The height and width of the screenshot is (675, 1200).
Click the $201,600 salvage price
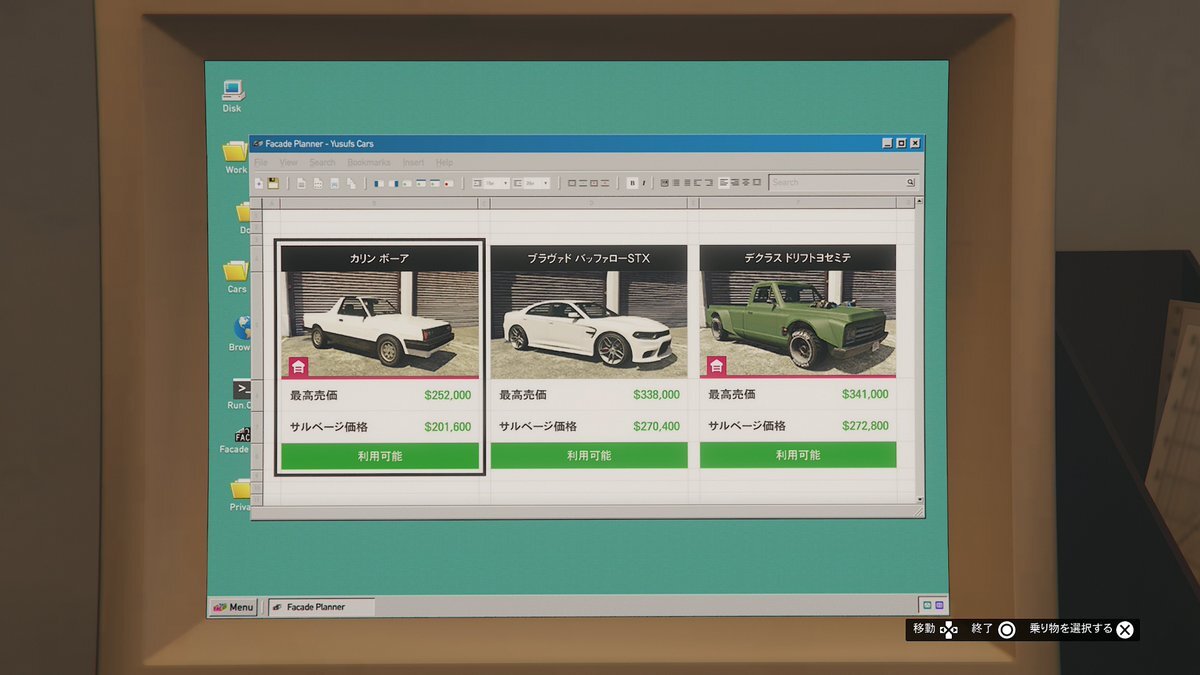(447, 427)
